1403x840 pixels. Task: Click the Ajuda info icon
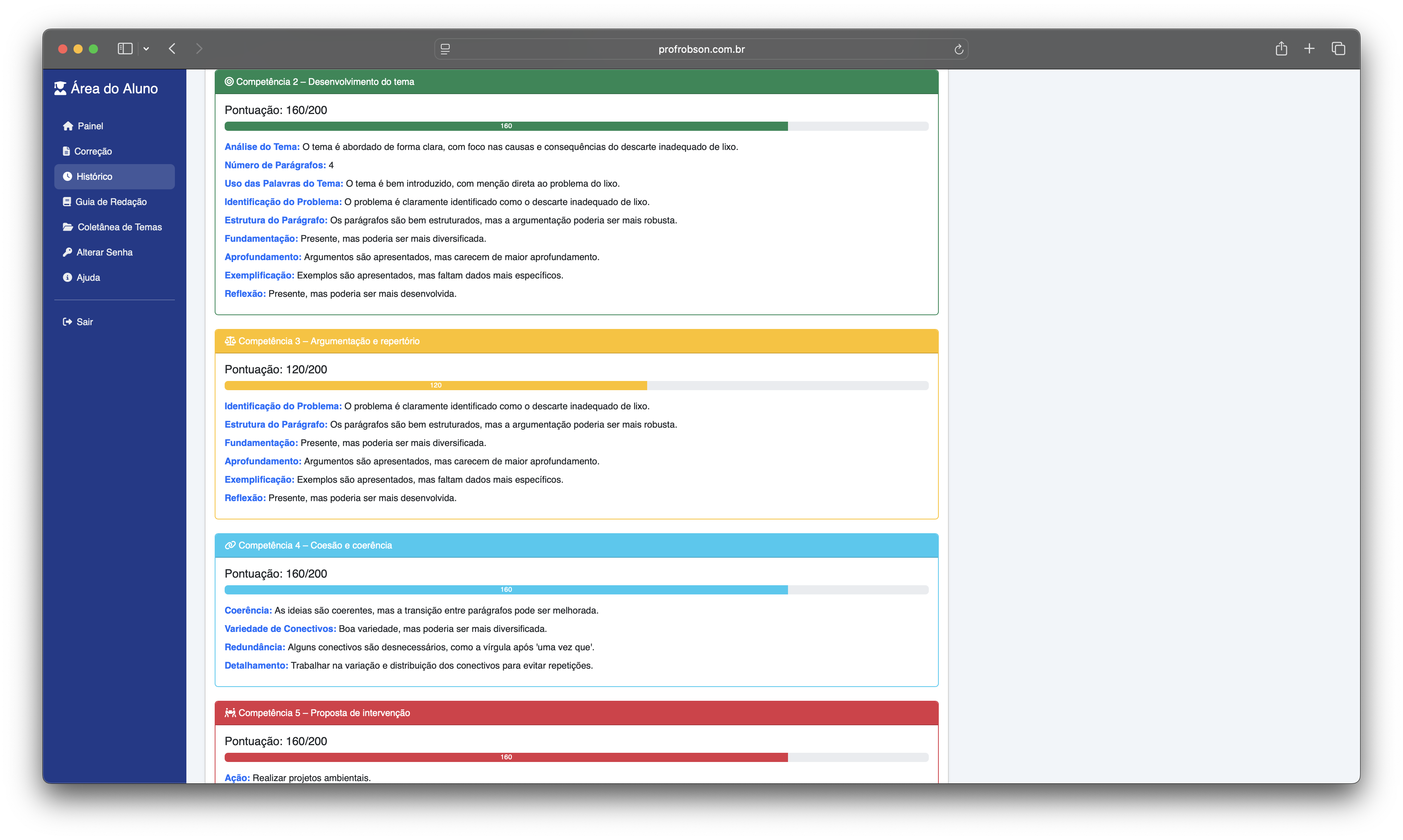(x=67, y=277)
